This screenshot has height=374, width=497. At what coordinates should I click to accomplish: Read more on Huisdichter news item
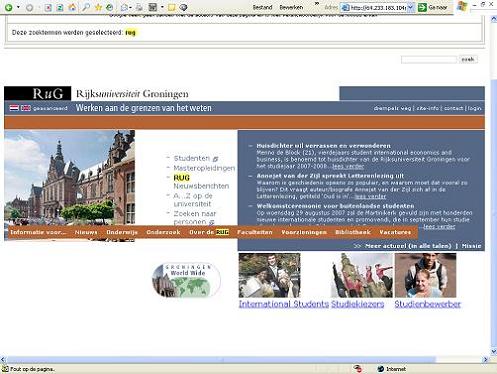tap(348, 166)
